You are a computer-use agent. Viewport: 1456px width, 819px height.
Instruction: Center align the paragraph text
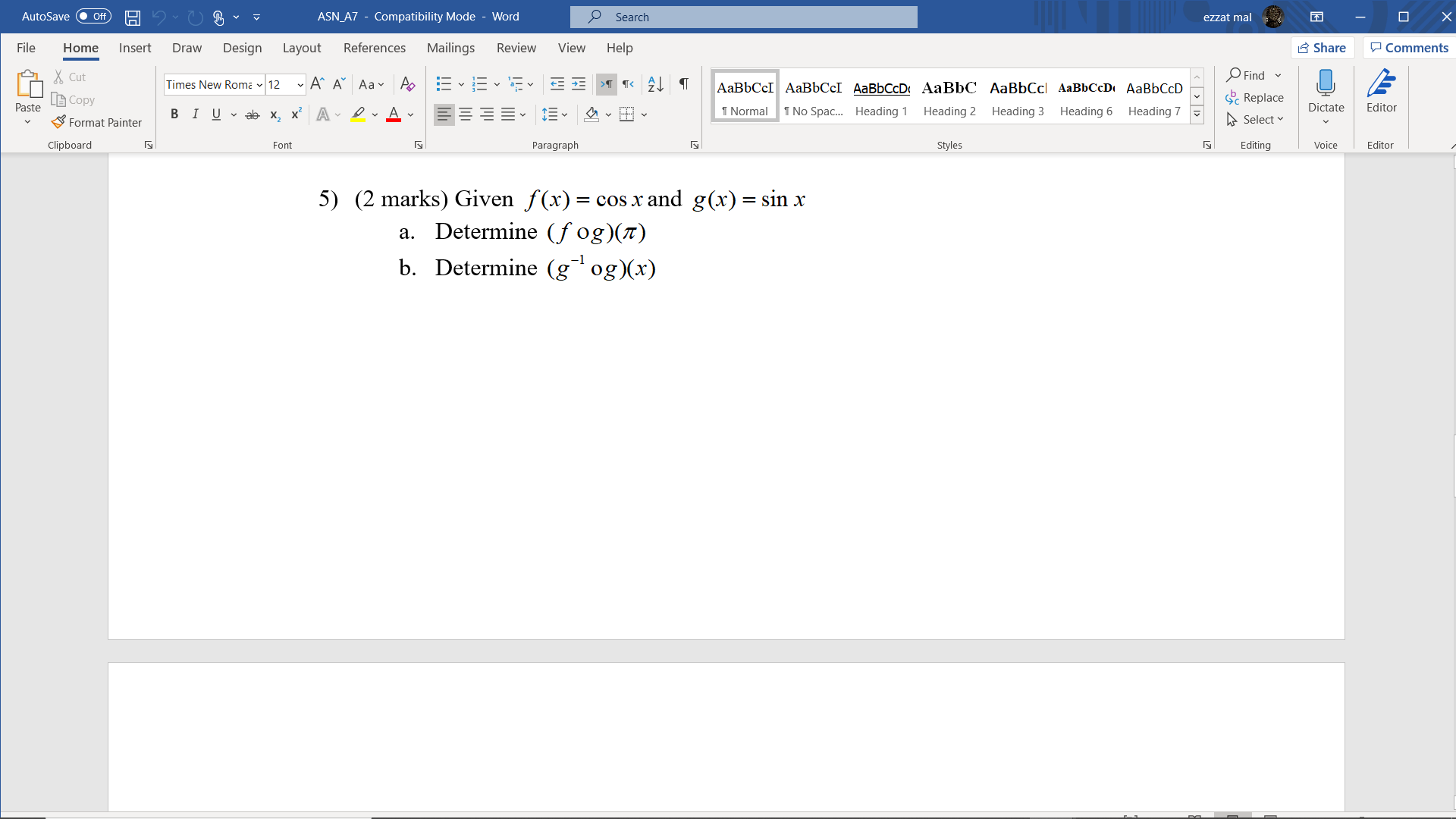466,115
